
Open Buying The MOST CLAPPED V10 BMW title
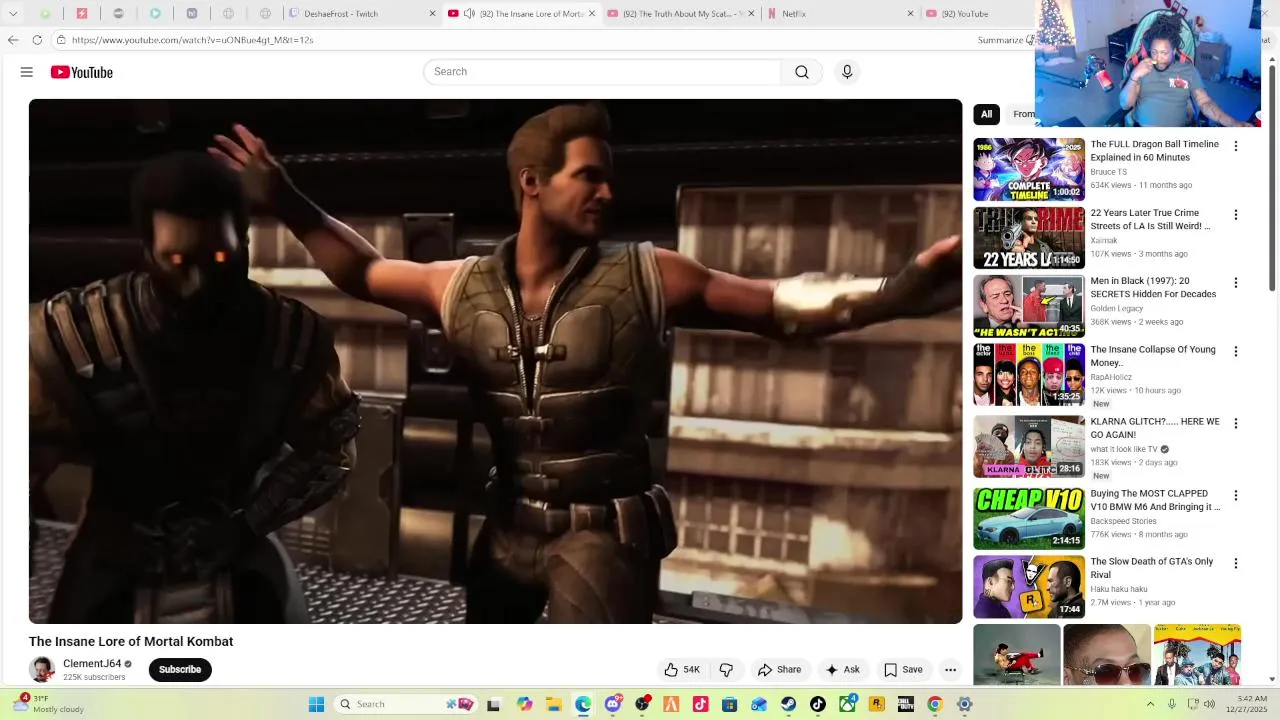tap(1155, 500)
